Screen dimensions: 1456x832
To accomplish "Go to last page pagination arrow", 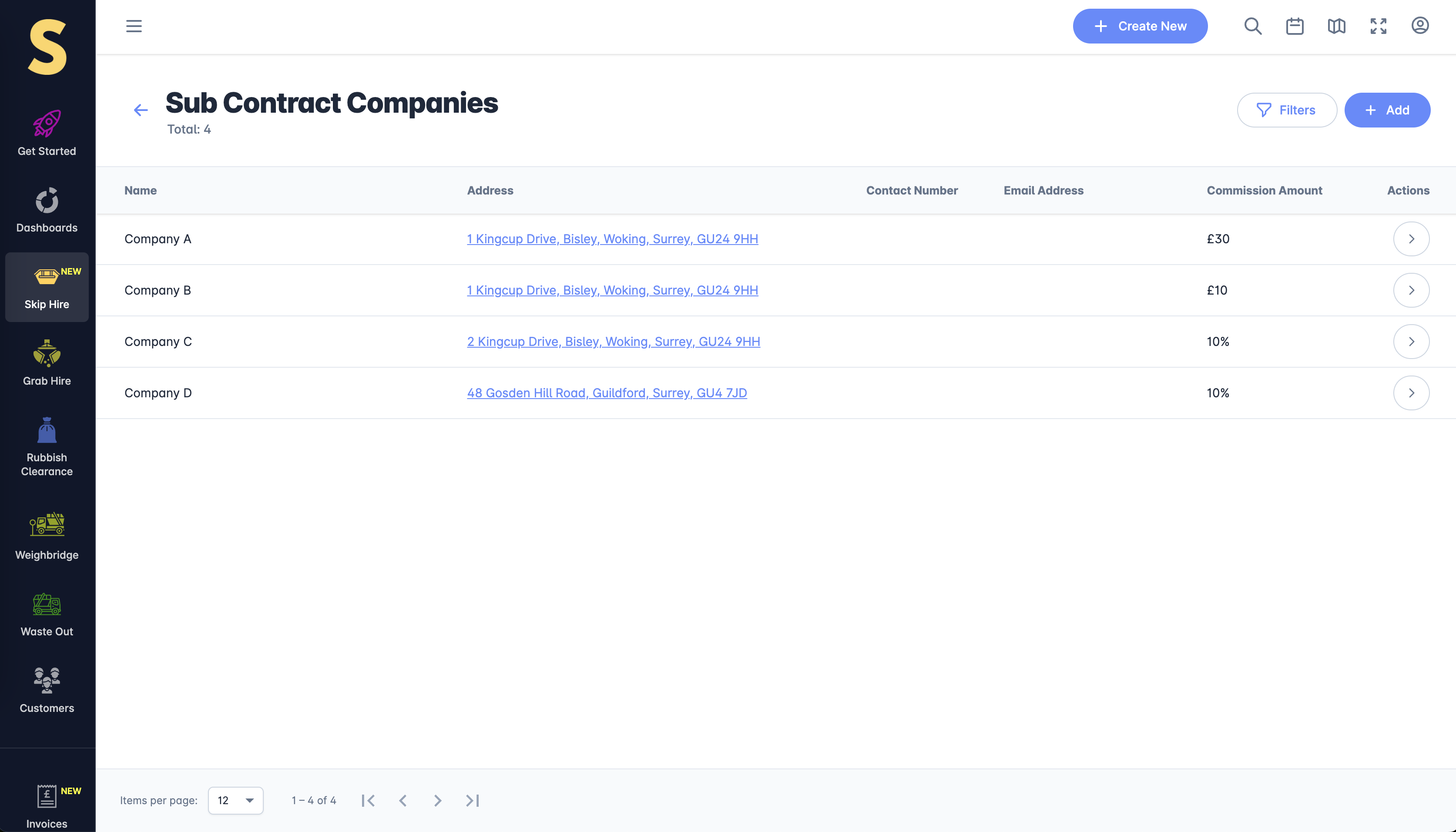I will pyautogui.click(x=472, y=801).
